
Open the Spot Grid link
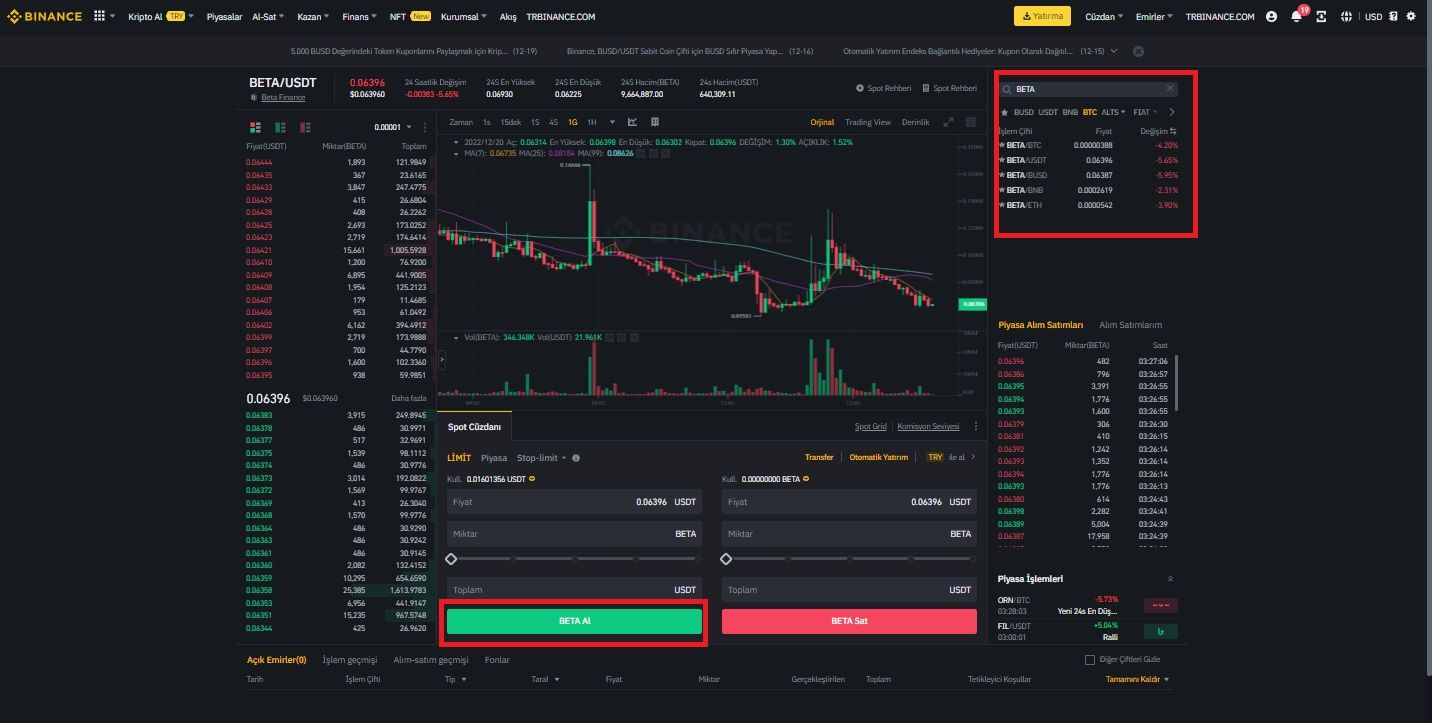pyautogui.click(x=871, y=427)
